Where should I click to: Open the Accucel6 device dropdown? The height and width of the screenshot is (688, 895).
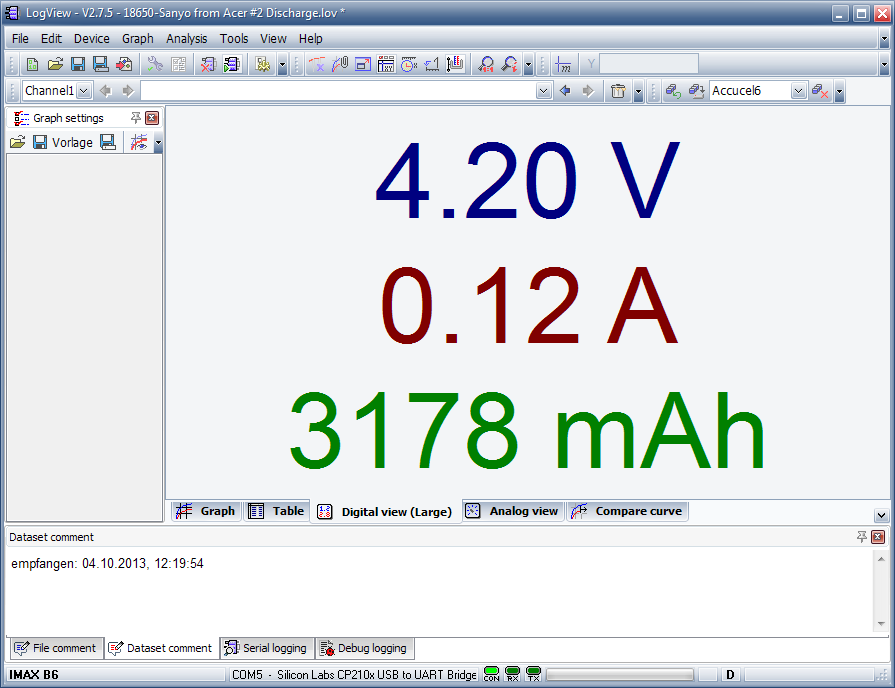pyautogui.click(x=799, y=91)
